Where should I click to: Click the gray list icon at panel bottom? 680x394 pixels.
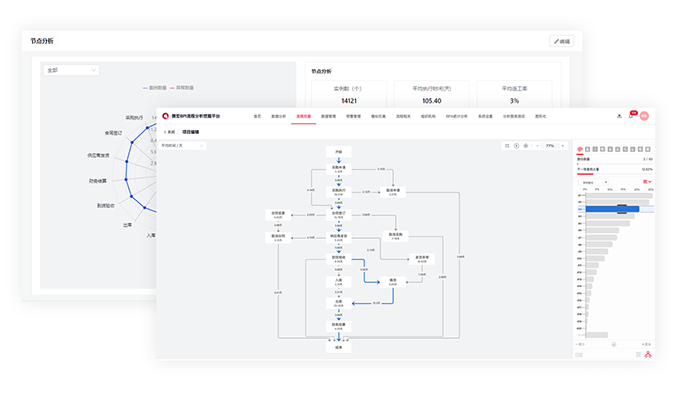pyautogui.click(x=638, y=355)
